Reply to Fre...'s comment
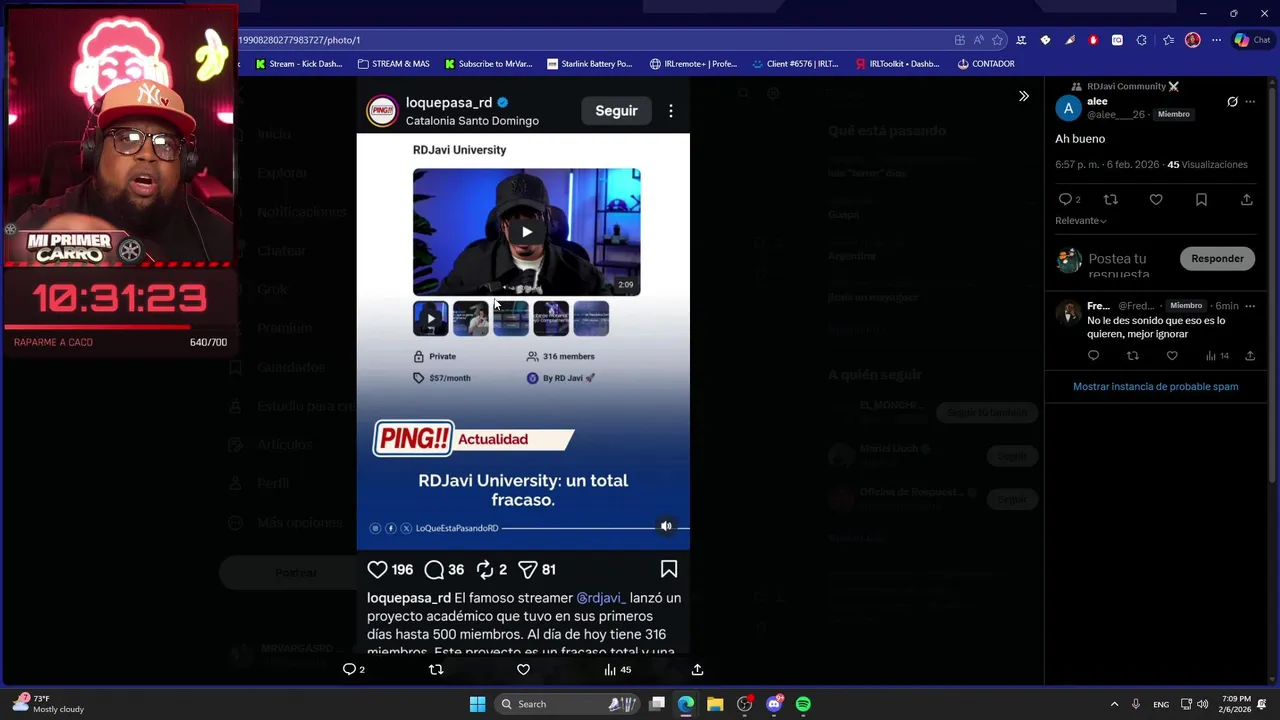Viewport: 1280px width, 720px height. coord(1093,356)
